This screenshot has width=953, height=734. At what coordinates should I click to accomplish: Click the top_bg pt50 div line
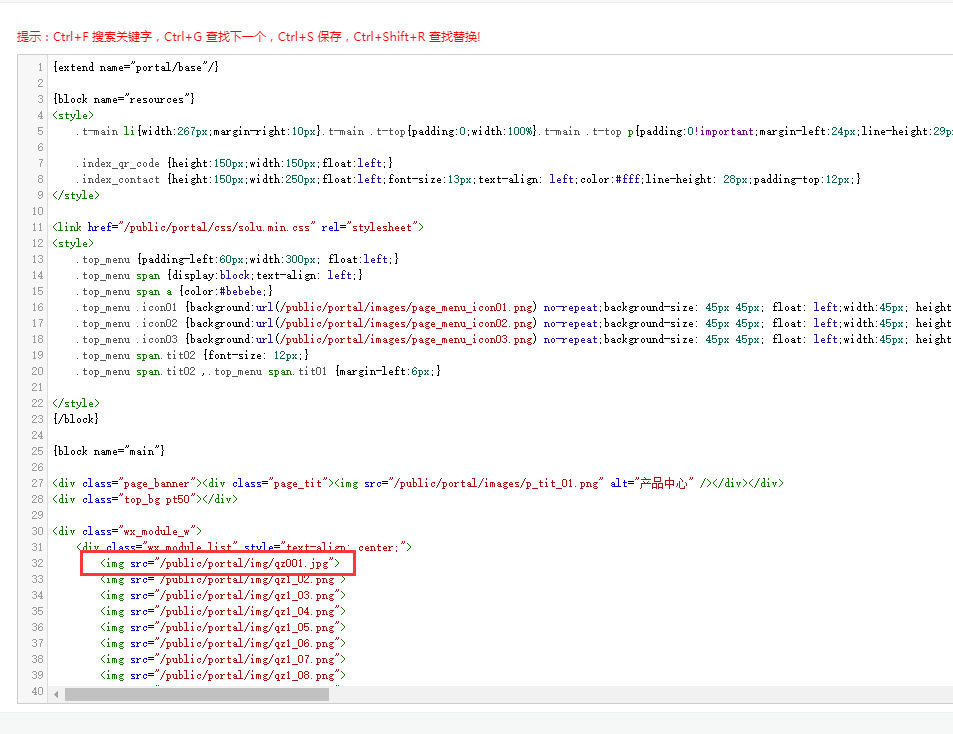point(145,500)
